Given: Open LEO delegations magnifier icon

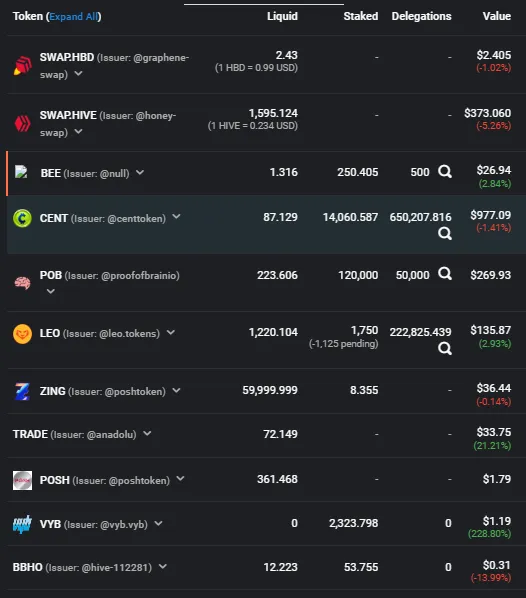Looking at the screenshot, I should [x=445, y=348].
